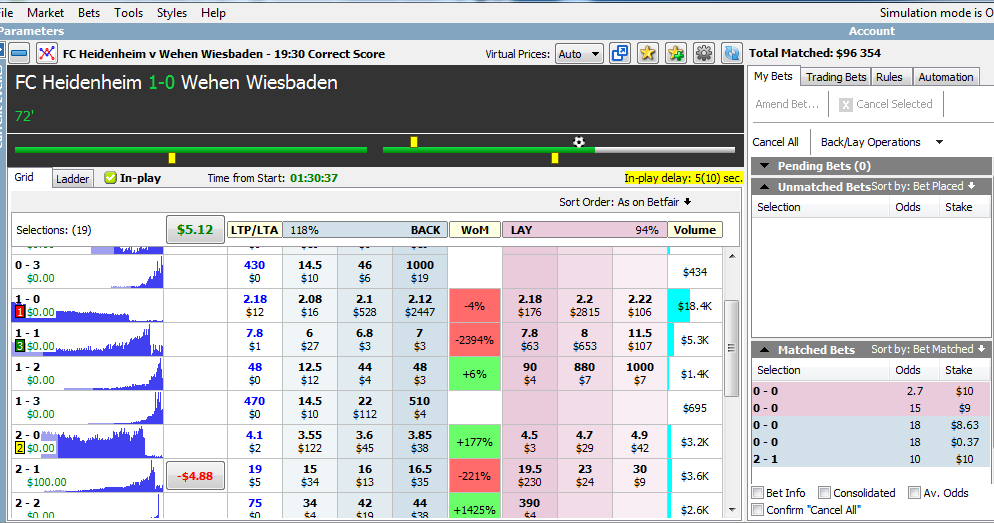Expand the Unmatched Bets section
The image size is (994, 523).
pyautogui.click(x=765, y=186)
